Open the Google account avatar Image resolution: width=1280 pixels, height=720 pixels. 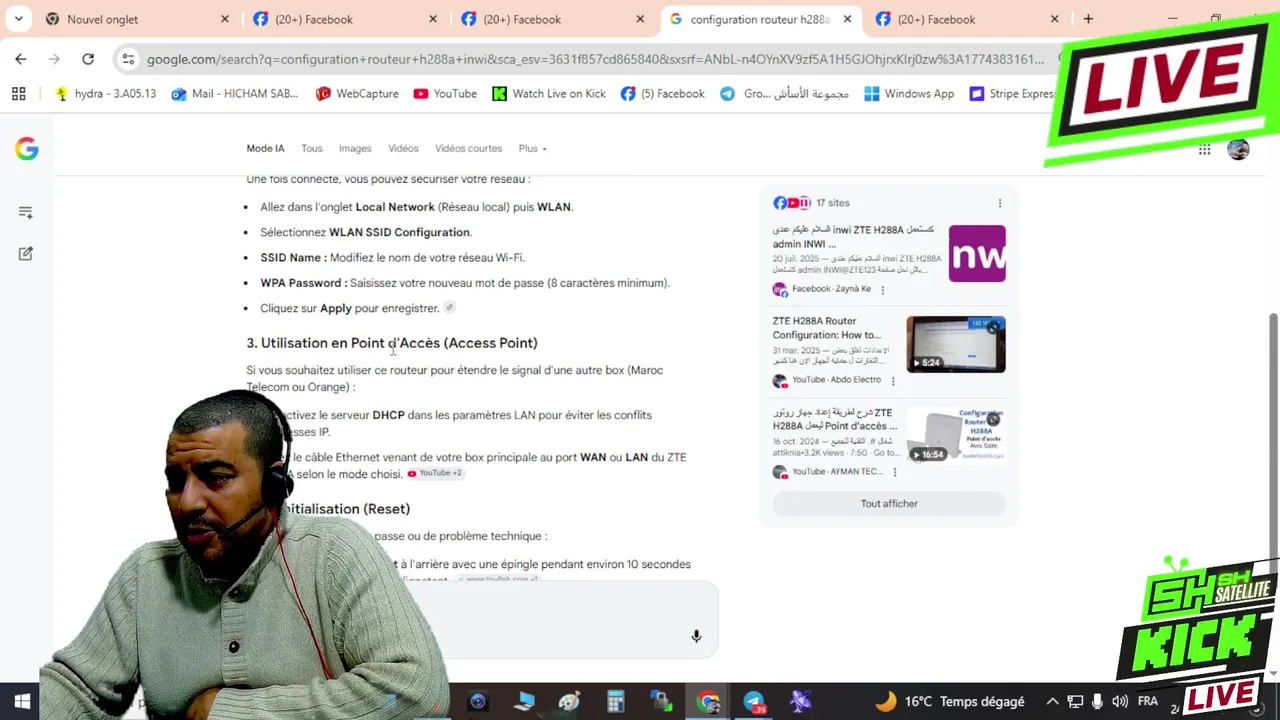click(1238, 149)
